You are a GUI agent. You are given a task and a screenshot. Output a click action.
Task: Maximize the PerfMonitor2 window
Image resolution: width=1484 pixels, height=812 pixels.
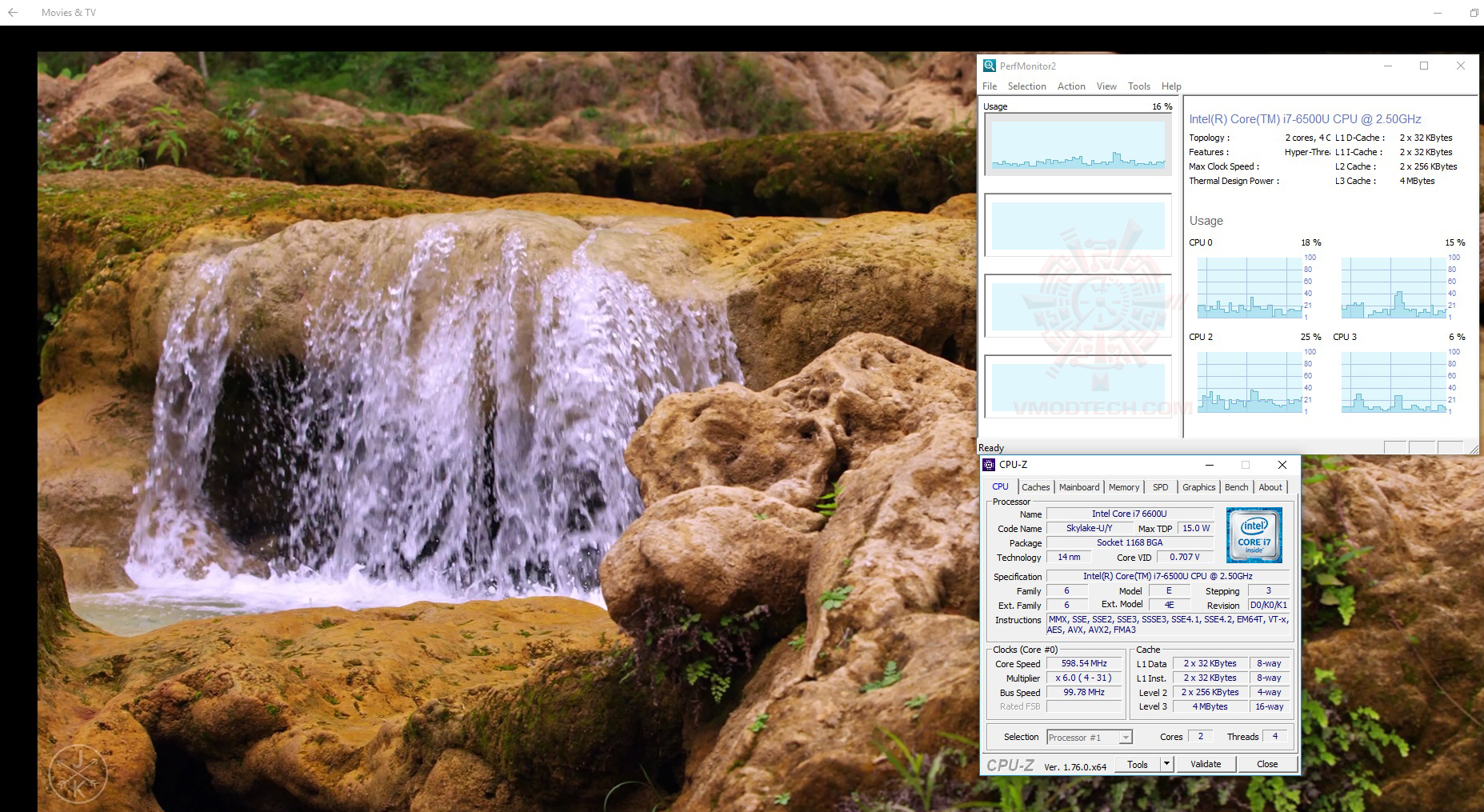(x=1424, y=66)
